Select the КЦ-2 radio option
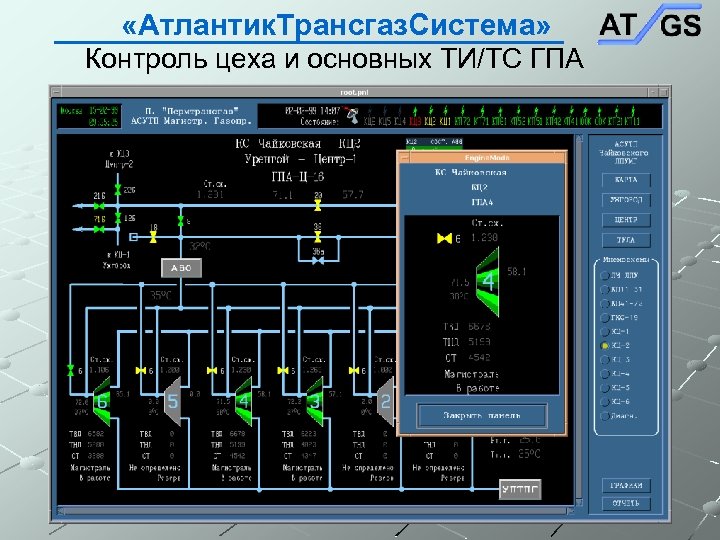This screenshot has height=540, width=720. [605, 346]
